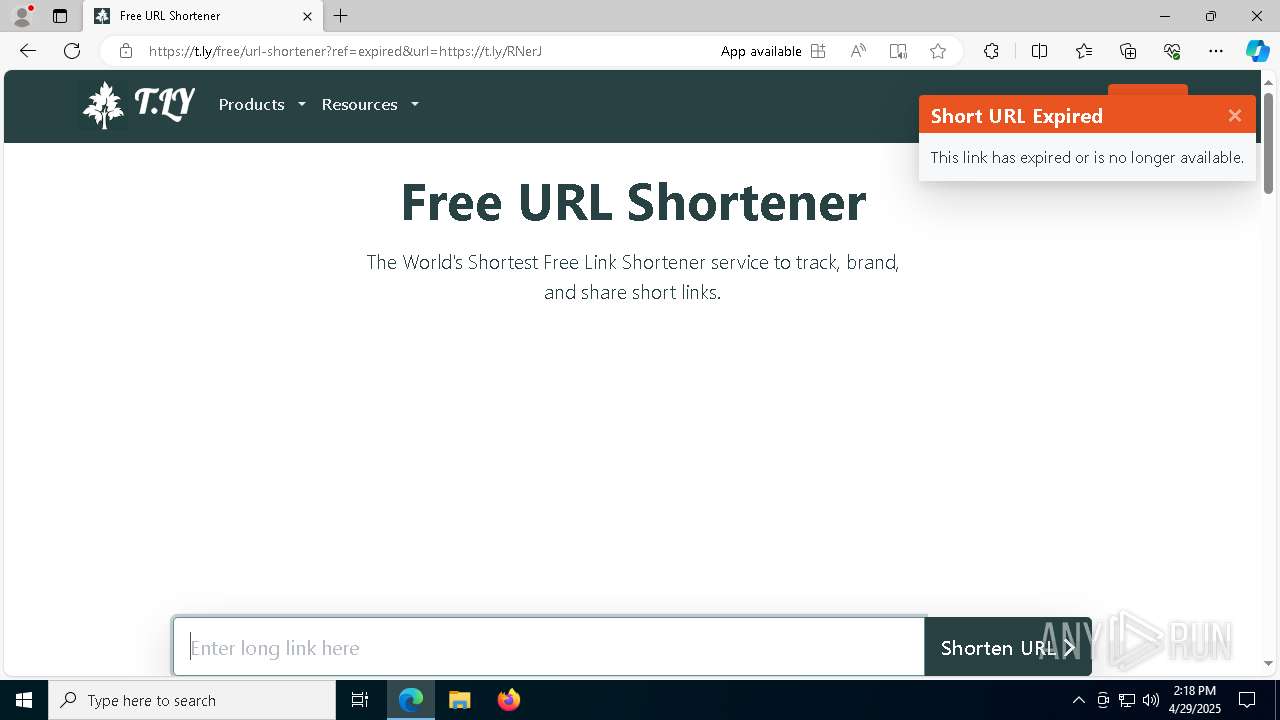Add this page to favorites
Image resolution: width=1280 pixels, height=720 pixels.
coord(938,51)
